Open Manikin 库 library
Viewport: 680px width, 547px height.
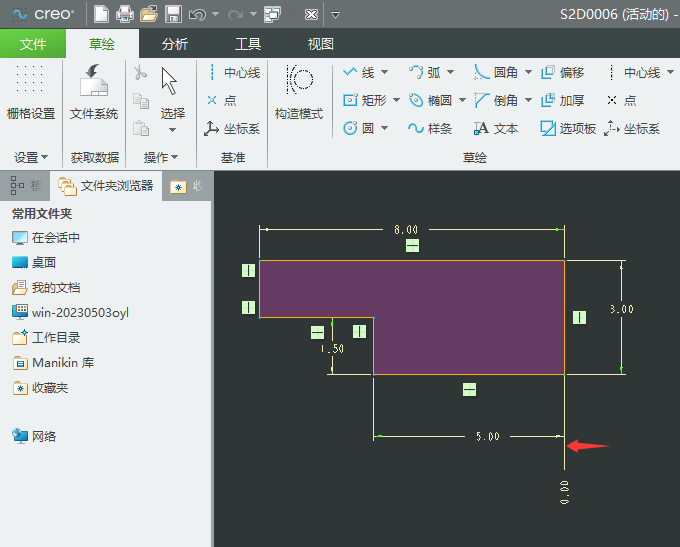(x=53, y=363)
